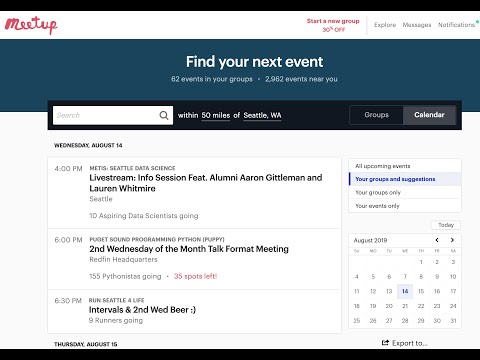The height and width of the screenshot is (360, 480).
Task: Go to previous month in calendar
Action: tap(437, 240)
